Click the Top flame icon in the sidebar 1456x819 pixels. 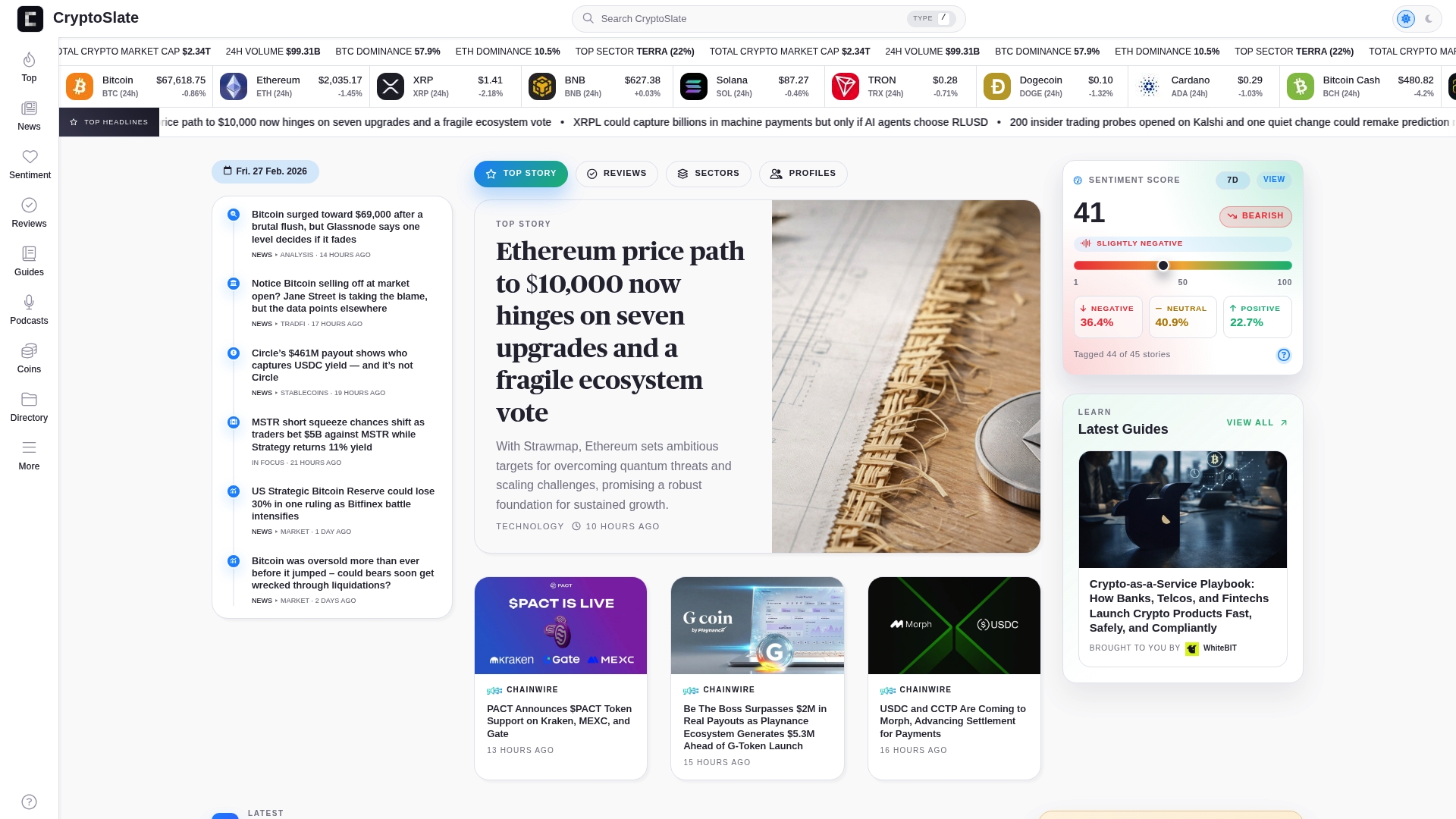(x=29, y=59)
